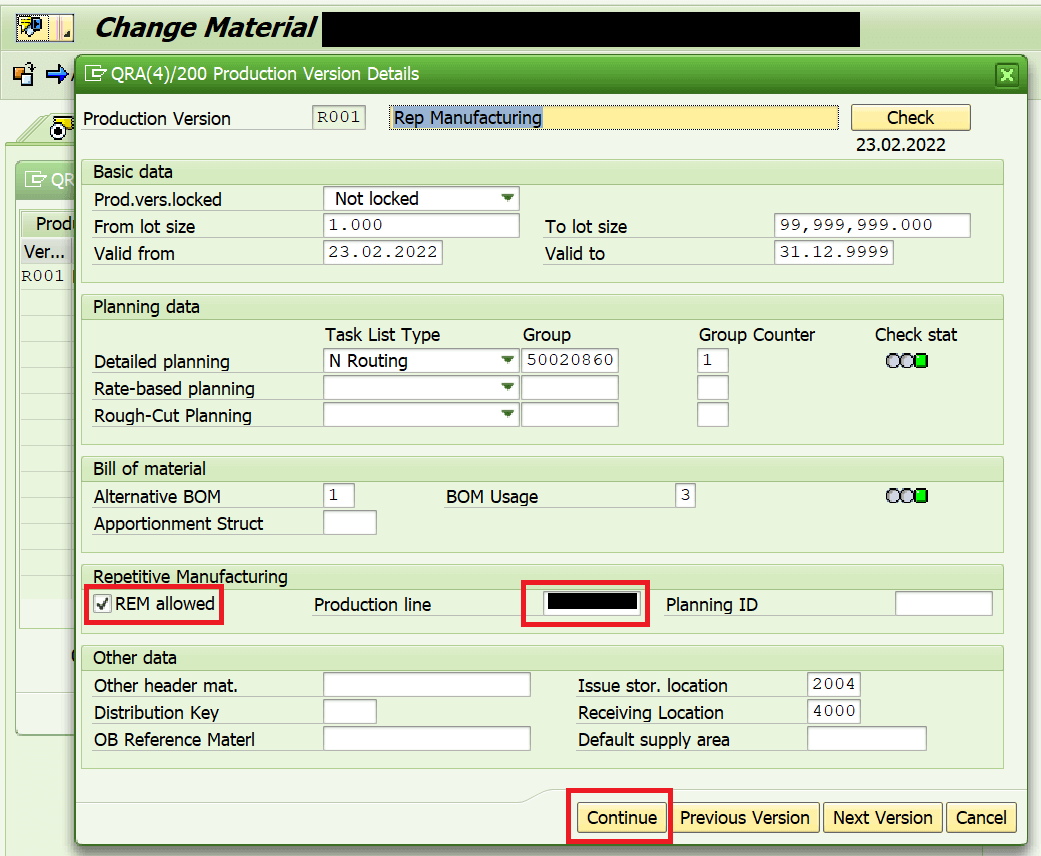Click the Check button
Screen dimensions: 1041x856
coord(909,117)
